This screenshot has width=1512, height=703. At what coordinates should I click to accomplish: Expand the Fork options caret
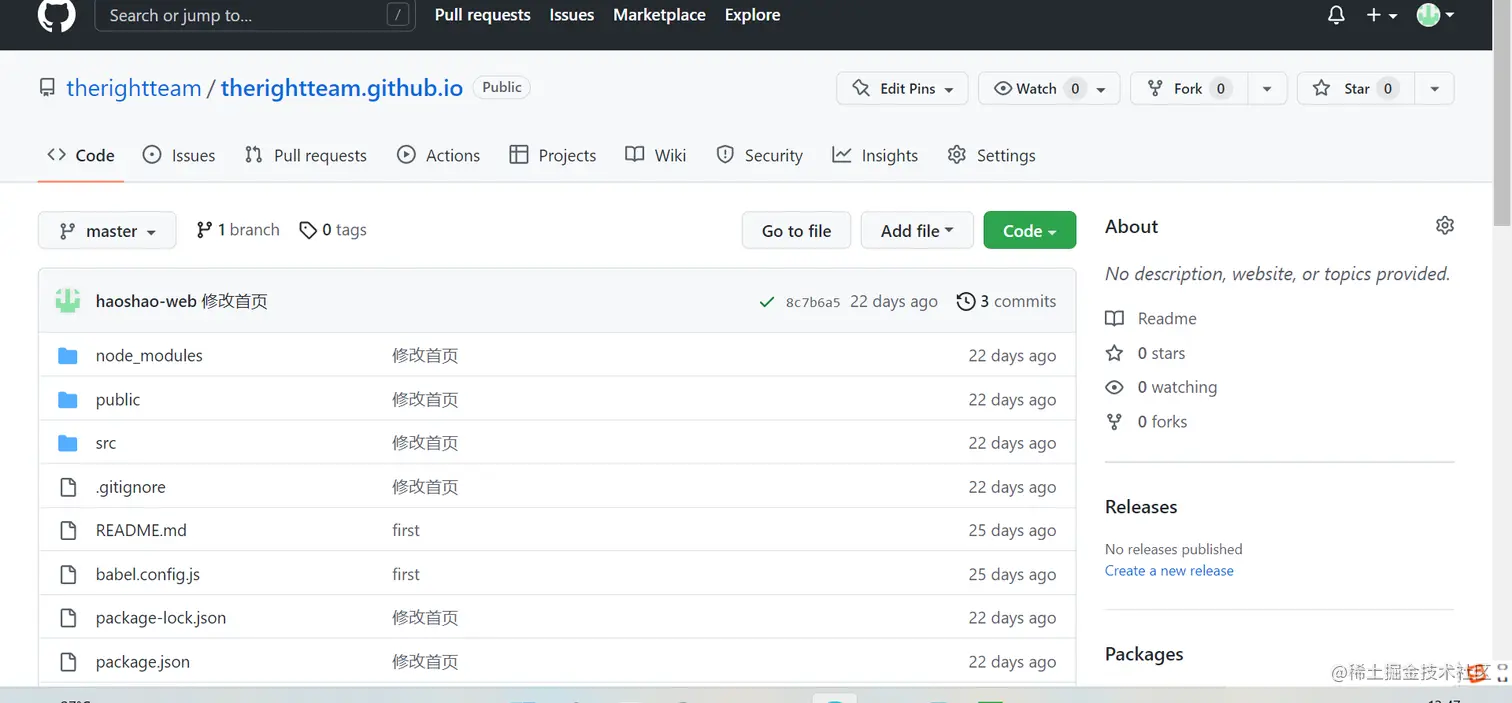[1267, 88]
